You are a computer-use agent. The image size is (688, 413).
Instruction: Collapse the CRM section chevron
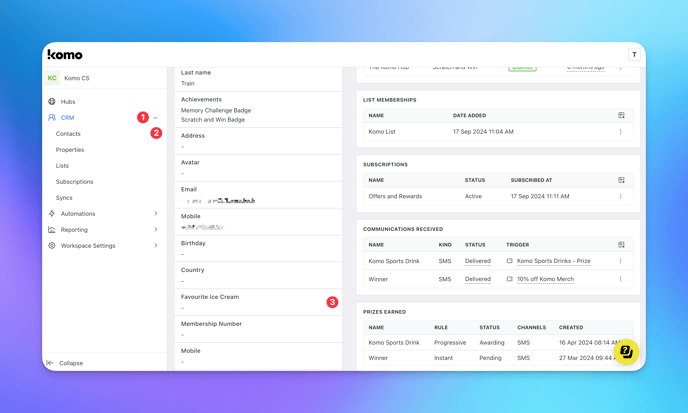[x=155, y=118]
